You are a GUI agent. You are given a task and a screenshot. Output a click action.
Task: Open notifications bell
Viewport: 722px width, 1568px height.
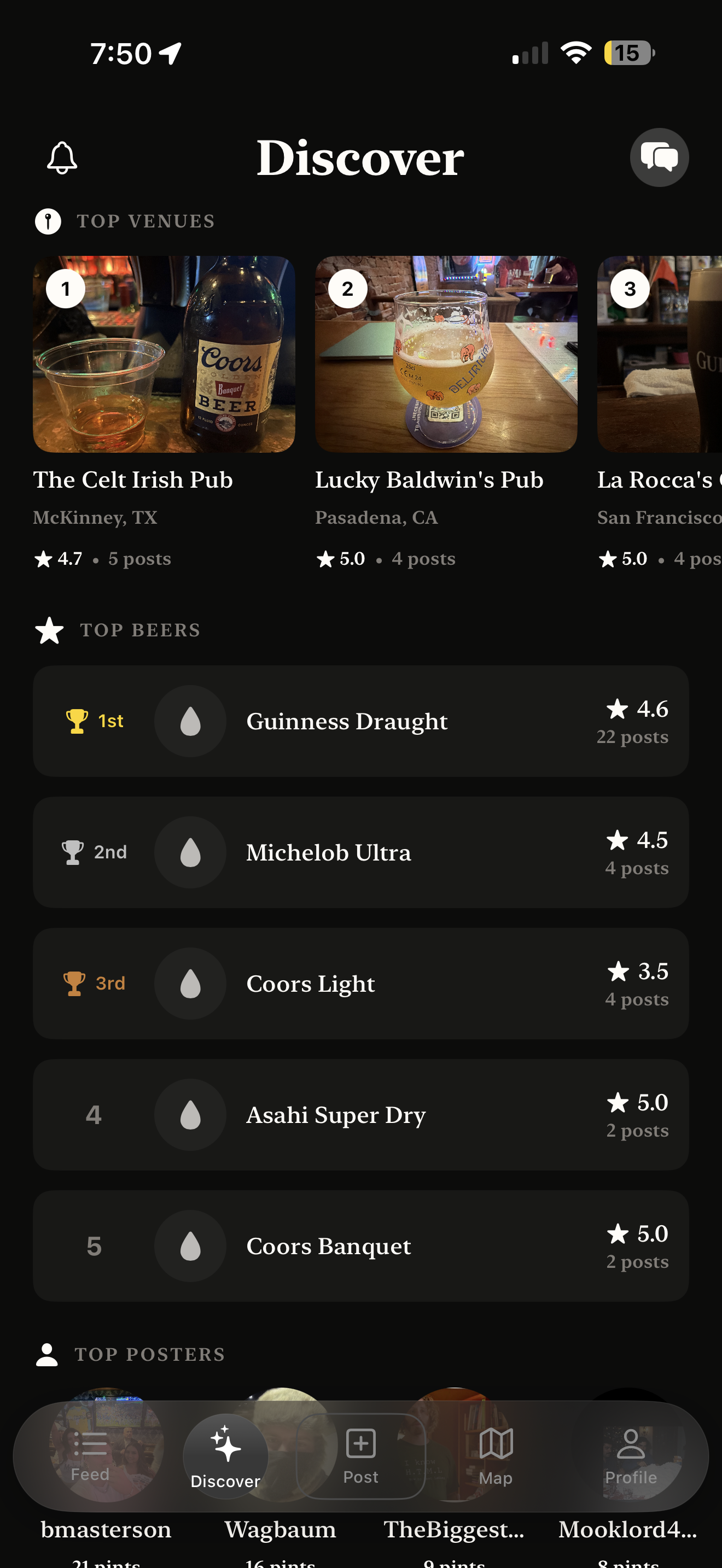point(62,157)
